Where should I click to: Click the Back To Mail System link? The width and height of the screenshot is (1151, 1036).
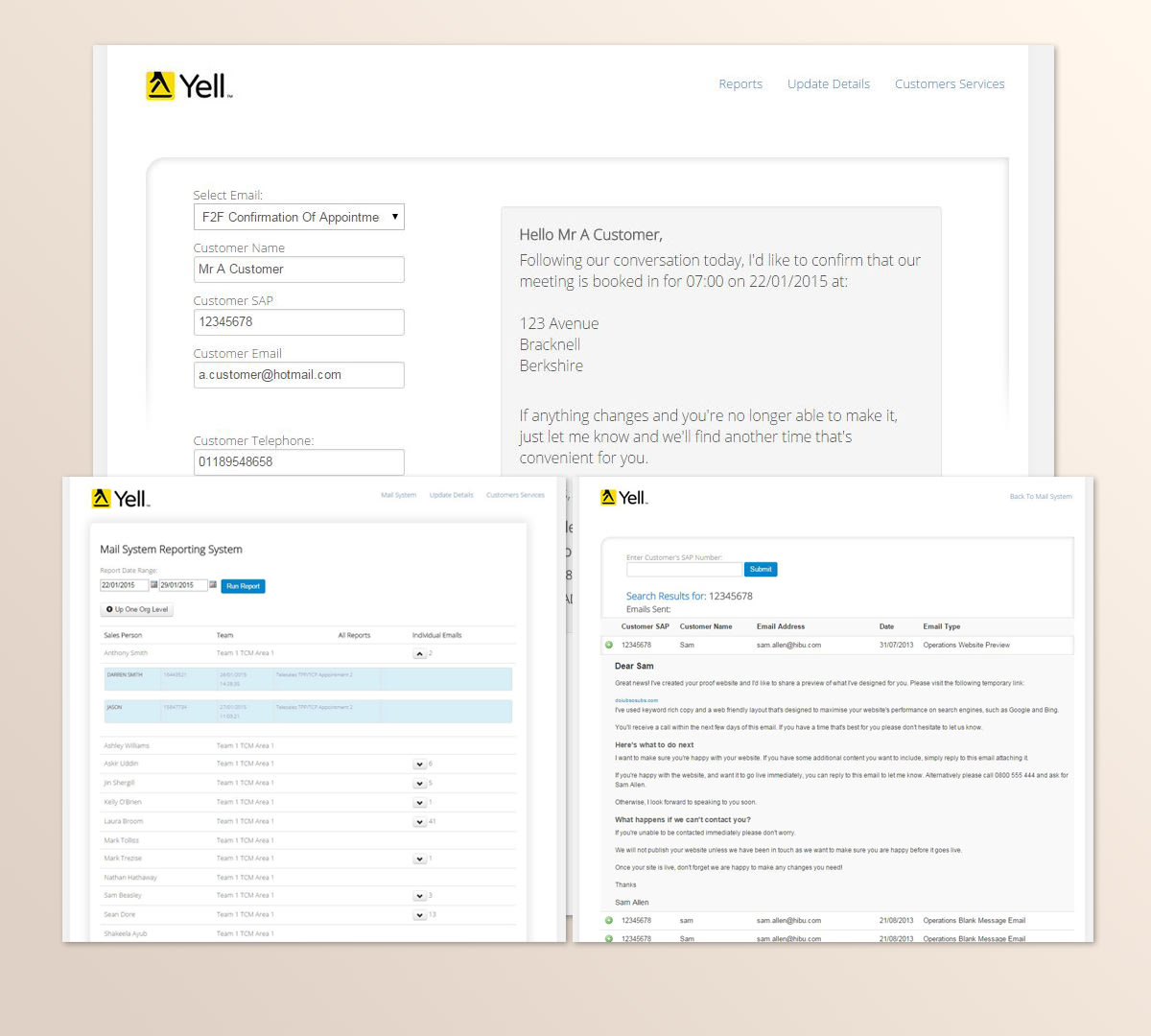point(1041,497)
